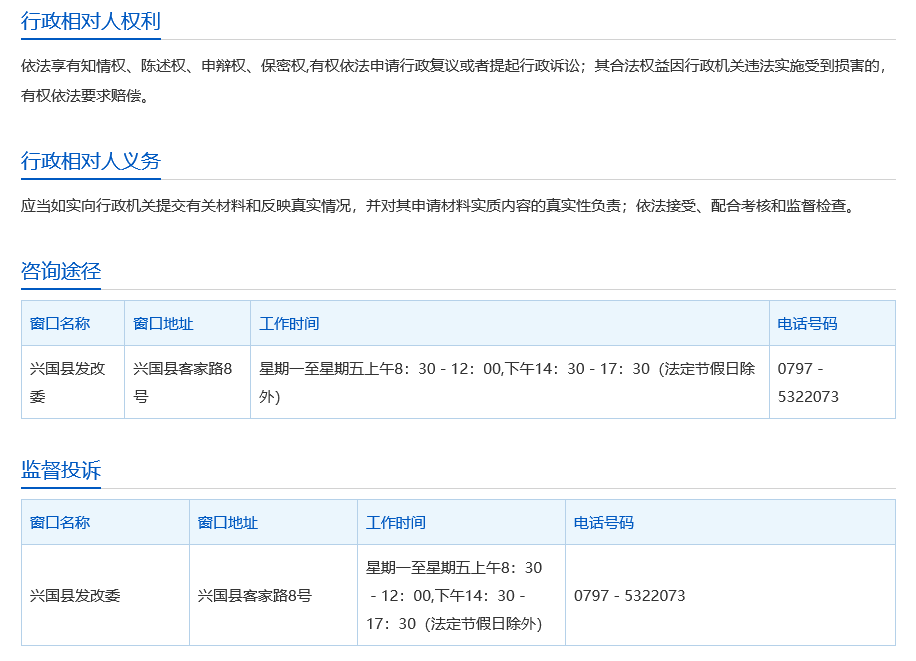Click 窗口名称 header in 监督投诉 table

click(60, 523)
